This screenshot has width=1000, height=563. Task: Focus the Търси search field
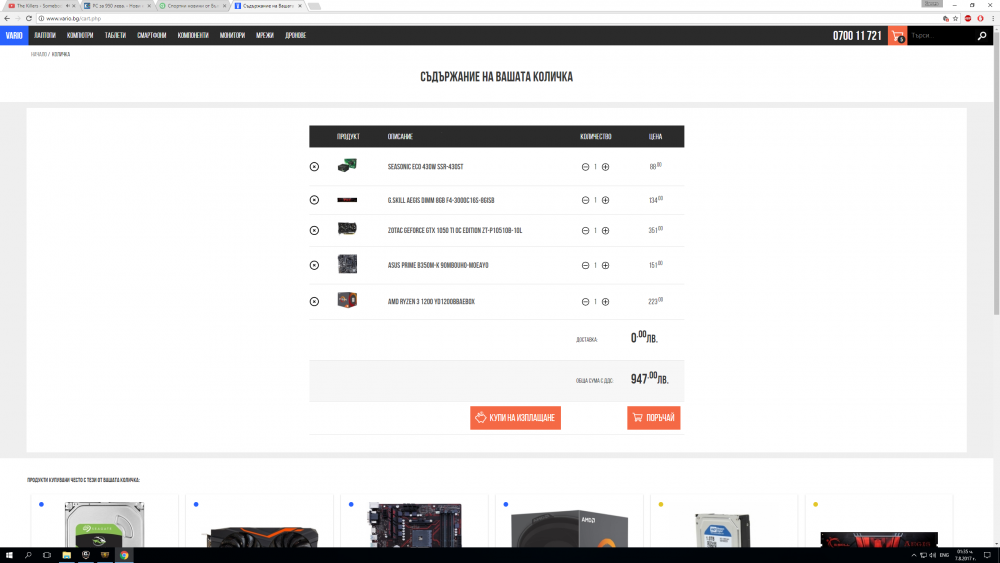click(941, 36)
